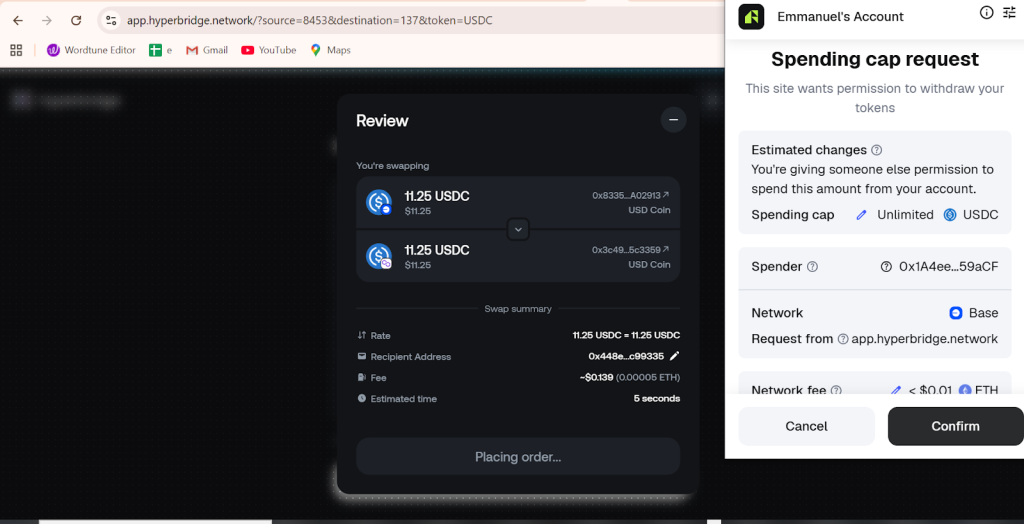
Task: Open site information icon in address bar
Action: click(x=111, y=20)
